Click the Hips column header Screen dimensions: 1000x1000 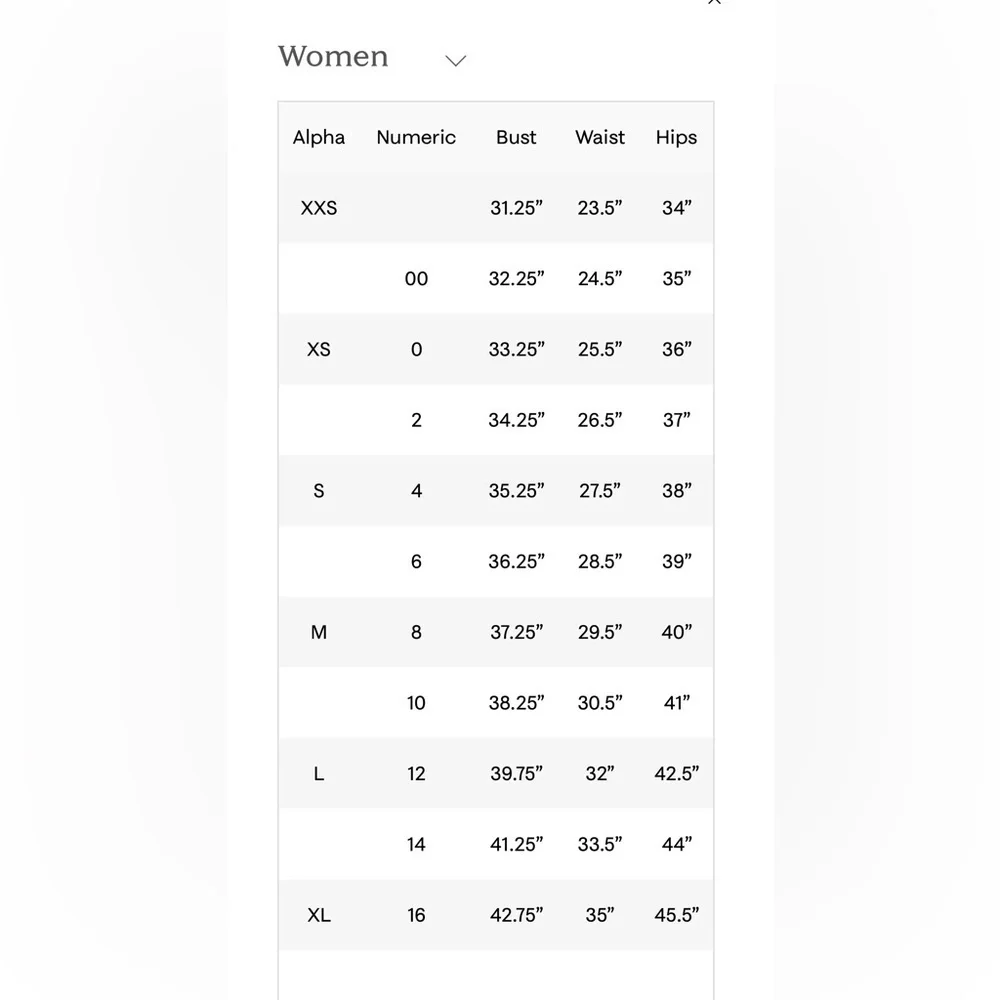(676, 137)
